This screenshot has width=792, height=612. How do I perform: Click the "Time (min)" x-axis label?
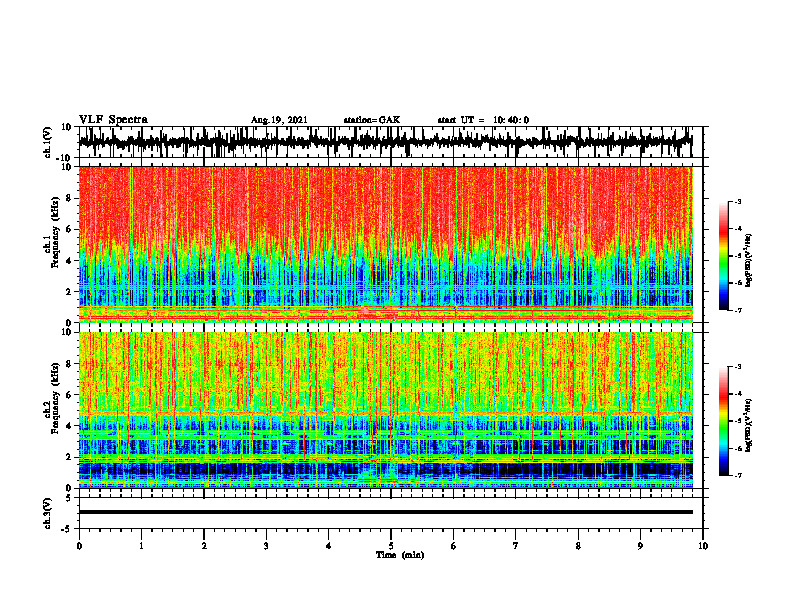point(400,555)
